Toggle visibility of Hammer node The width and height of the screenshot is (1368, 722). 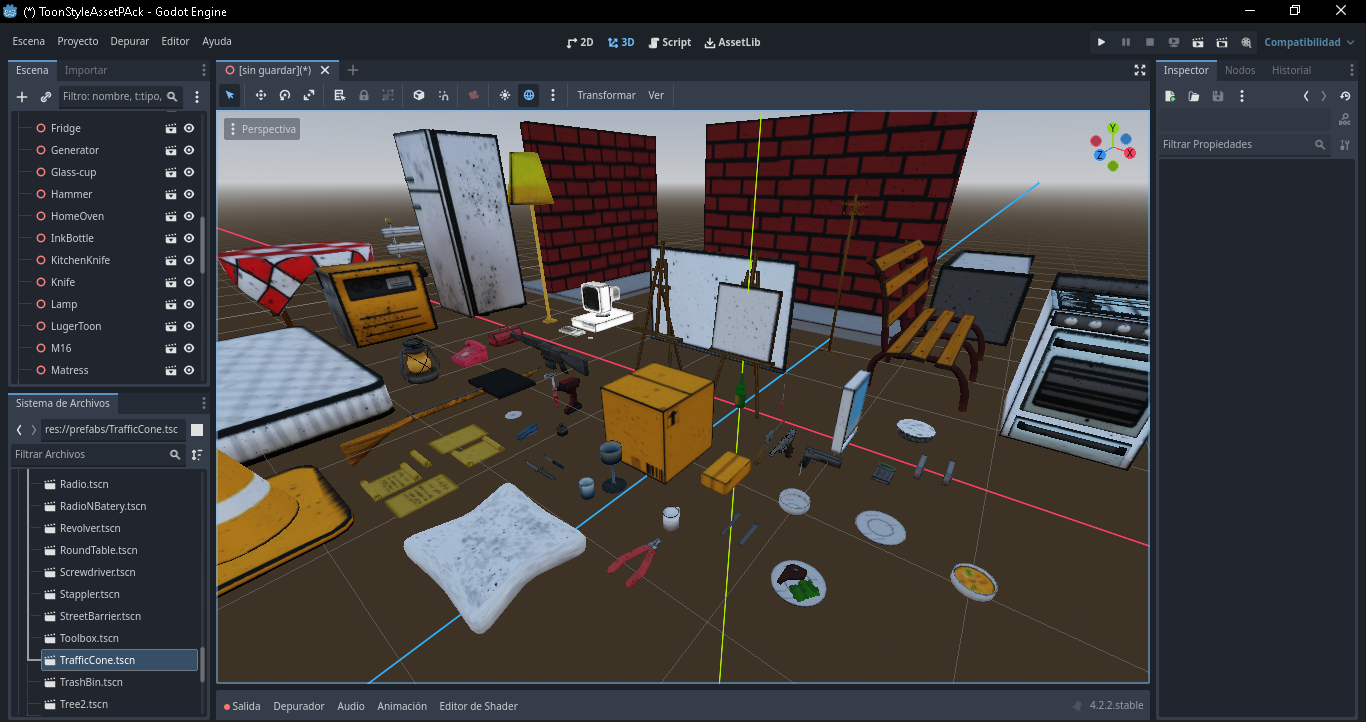[188, 194]
